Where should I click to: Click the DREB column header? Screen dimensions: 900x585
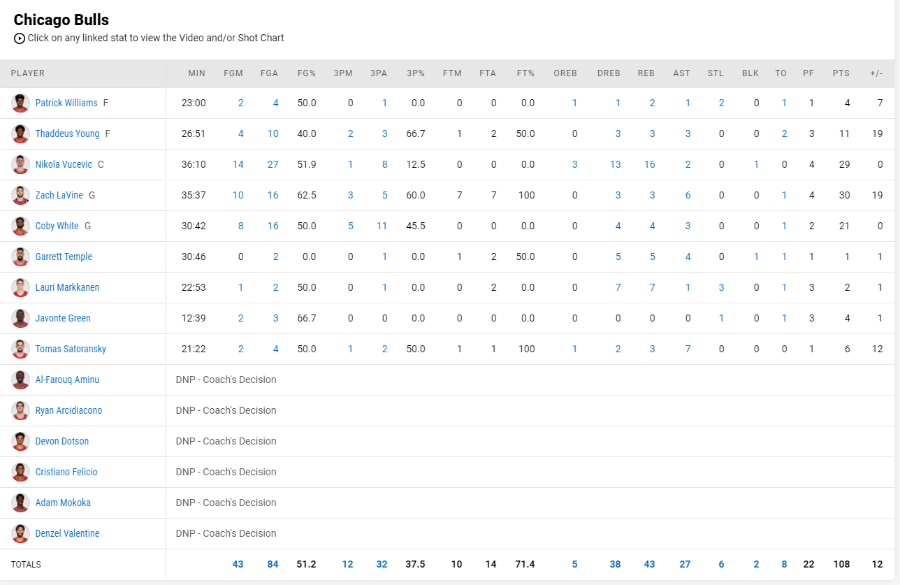pyautogui.click(x=608, y=73)
